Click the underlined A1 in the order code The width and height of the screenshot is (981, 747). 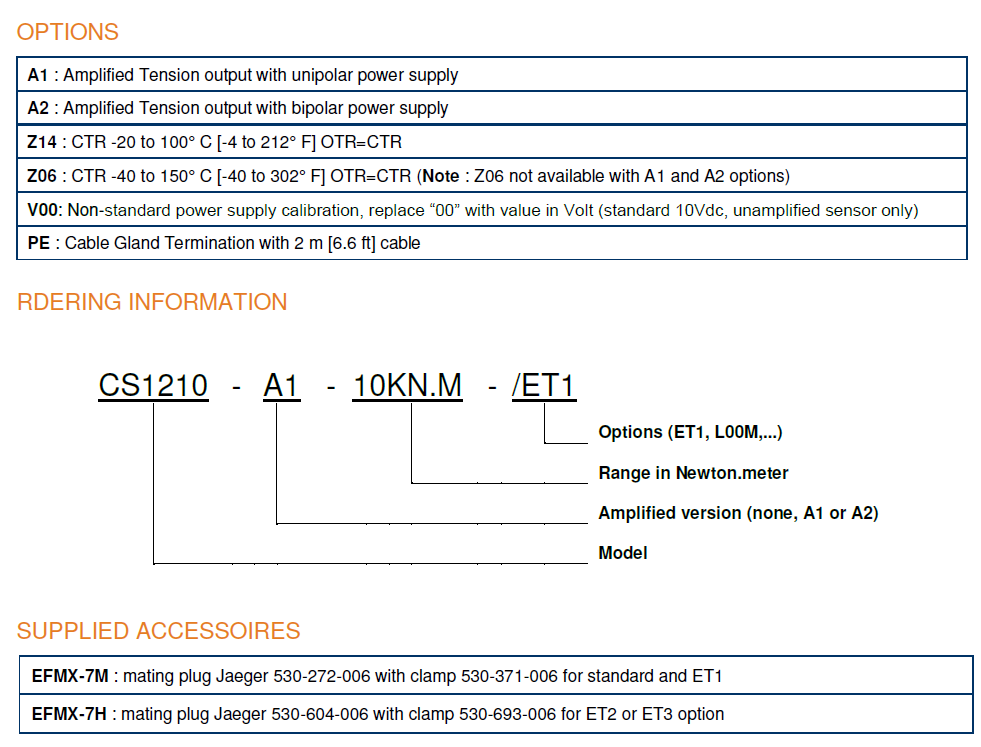coord(281,386)
